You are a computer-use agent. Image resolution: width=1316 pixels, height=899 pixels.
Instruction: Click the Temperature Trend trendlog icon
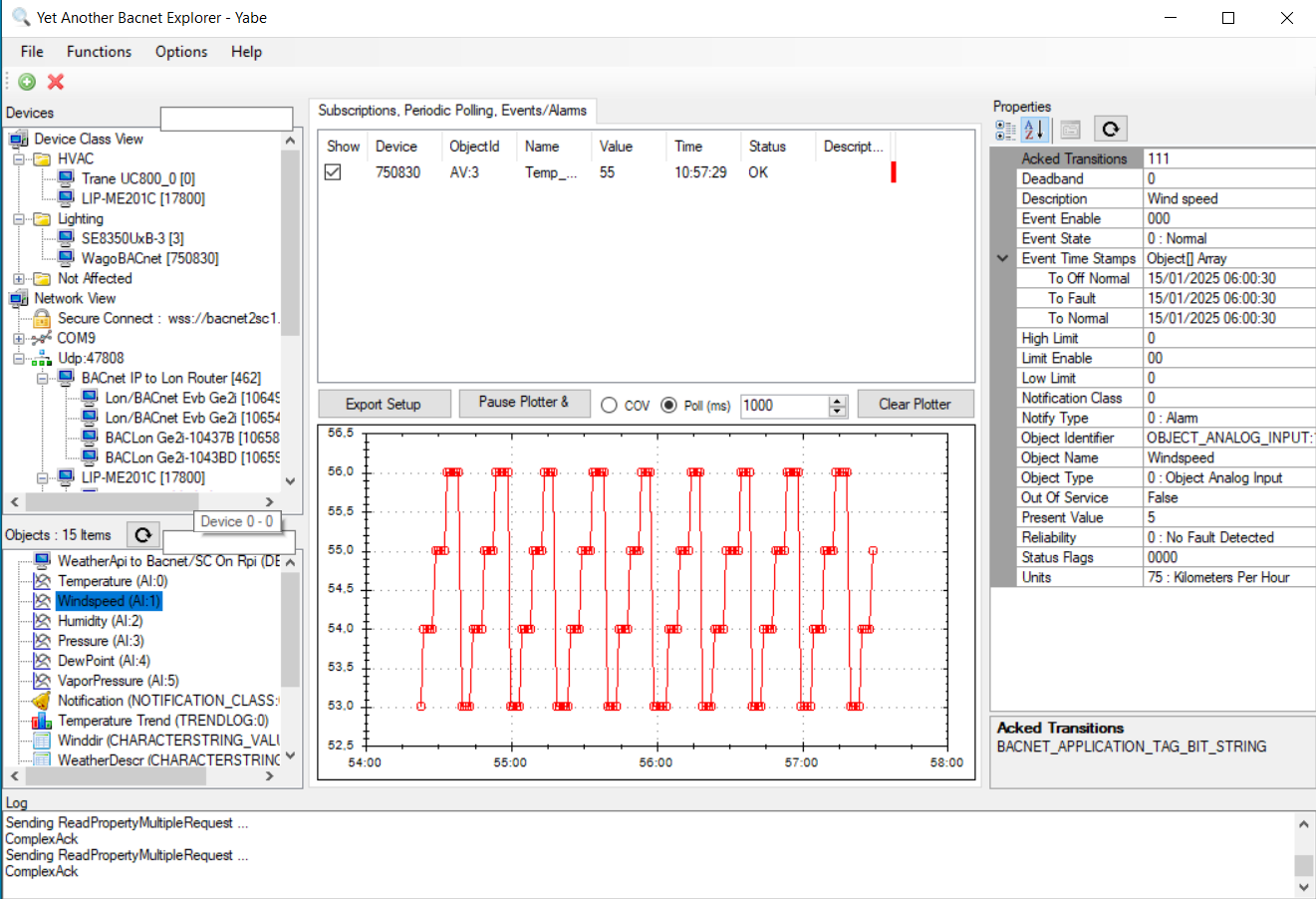42,721
